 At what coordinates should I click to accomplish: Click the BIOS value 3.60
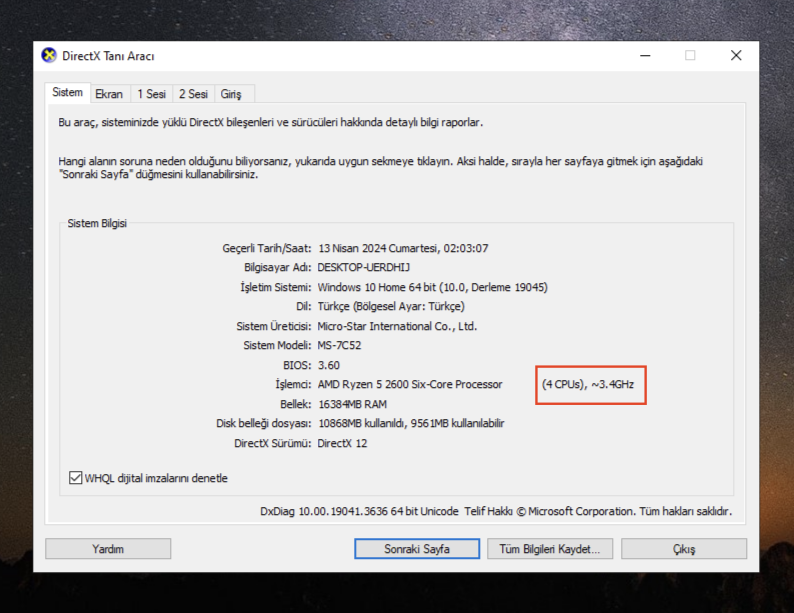pyautogui.click(x=329, y=365)
